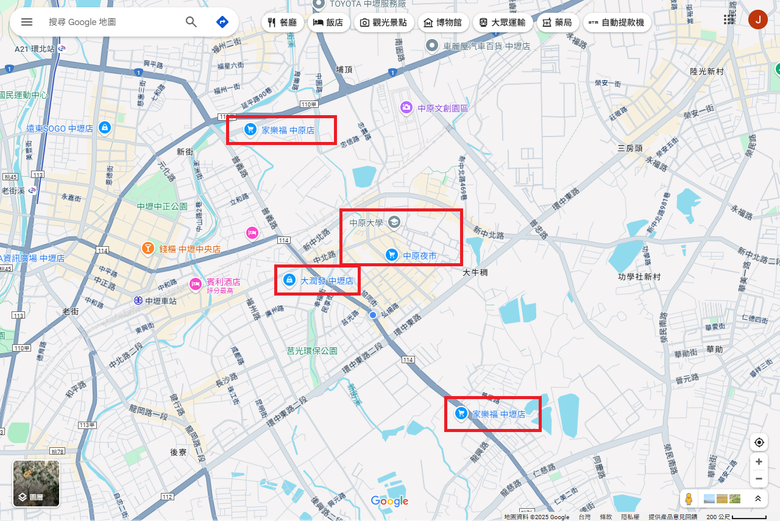Open directions via the blue arrow icon
Viewport: 780px width, 521px height.
tap(222, 22)
